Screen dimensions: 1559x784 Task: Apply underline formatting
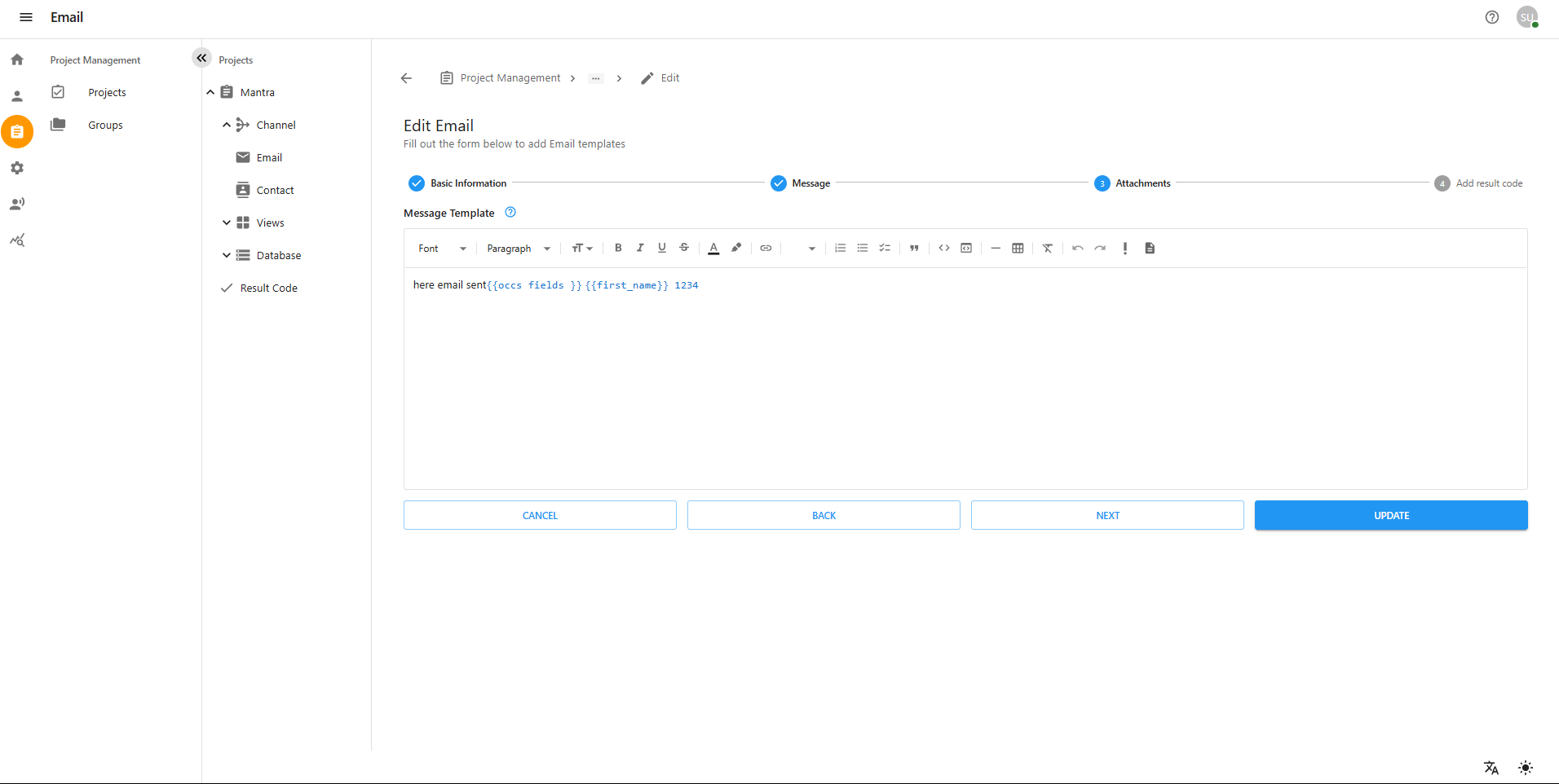pos(662,248)
